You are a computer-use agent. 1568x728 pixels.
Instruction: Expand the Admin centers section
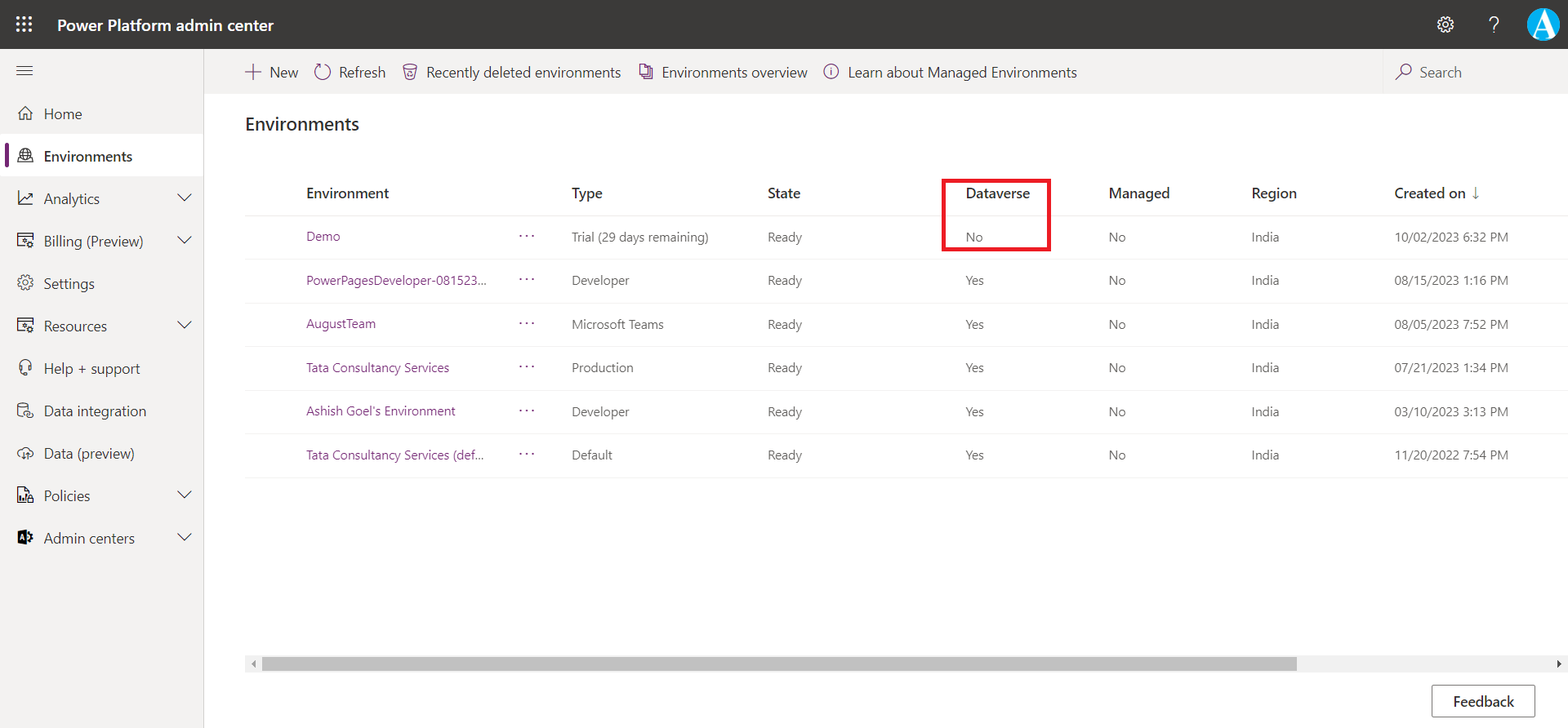coord(185,538)
